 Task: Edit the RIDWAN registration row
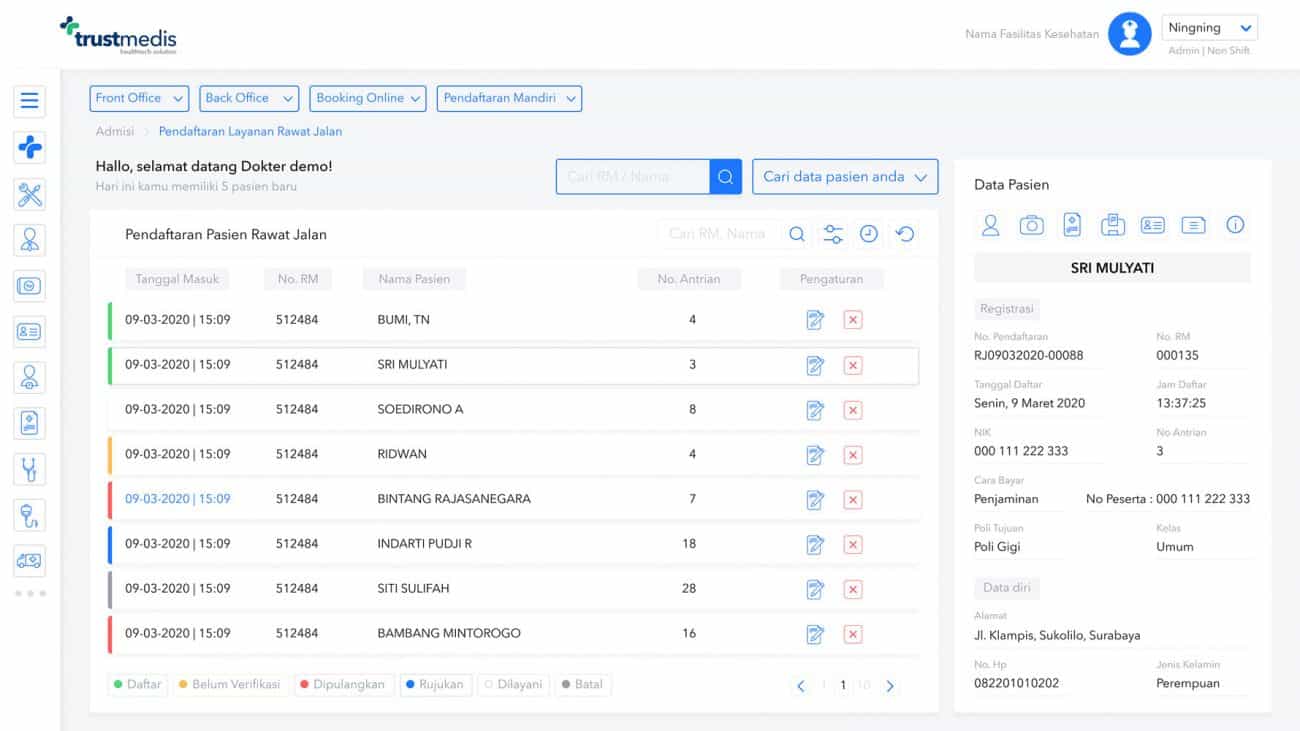click(815, 455)
